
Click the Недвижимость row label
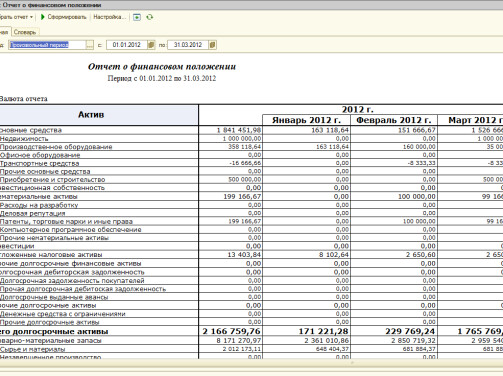(x=24, y=139)
